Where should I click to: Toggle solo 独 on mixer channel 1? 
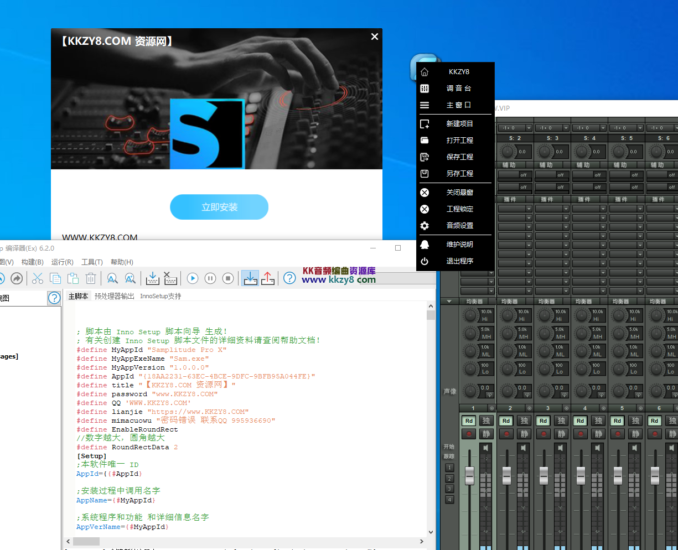486,421
